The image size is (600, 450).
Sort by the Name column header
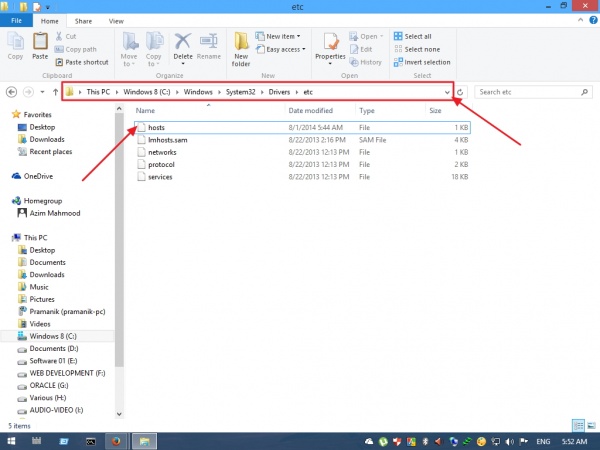pyautogui.click(x=145, y=111)
